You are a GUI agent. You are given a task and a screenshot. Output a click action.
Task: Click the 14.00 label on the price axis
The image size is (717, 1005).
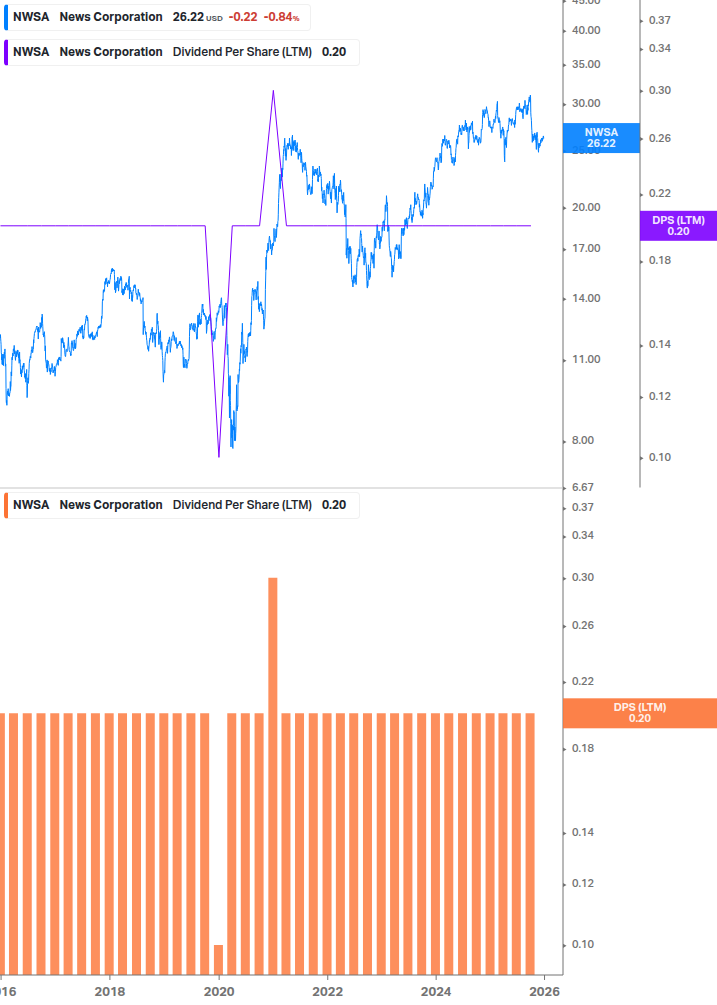coord(586,298)
